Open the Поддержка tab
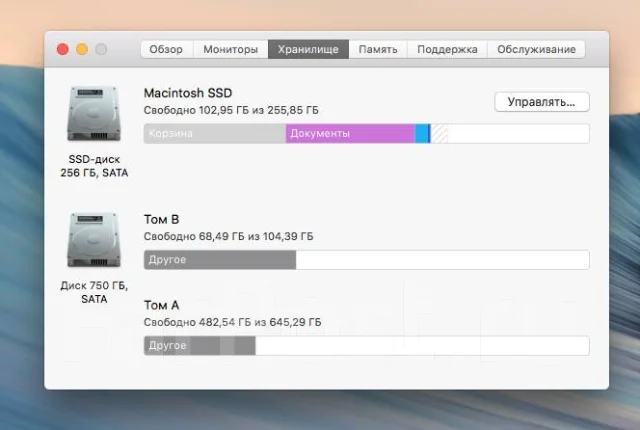640x430 pixels. tap(447, 49)
